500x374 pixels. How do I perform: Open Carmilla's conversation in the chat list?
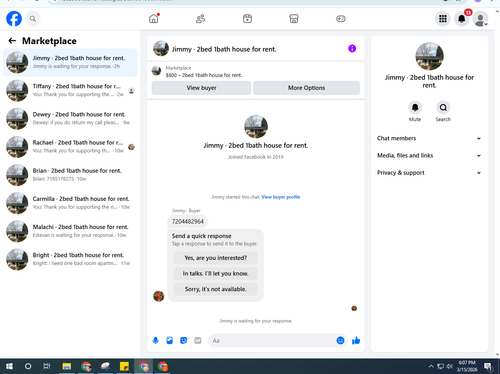70,203
